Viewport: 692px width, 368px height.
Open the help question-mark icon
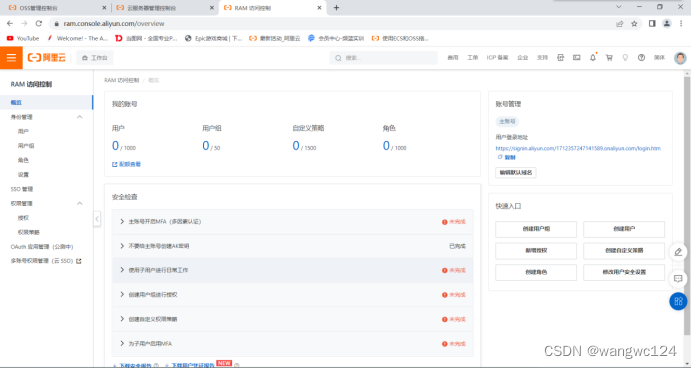coord(641,58)
